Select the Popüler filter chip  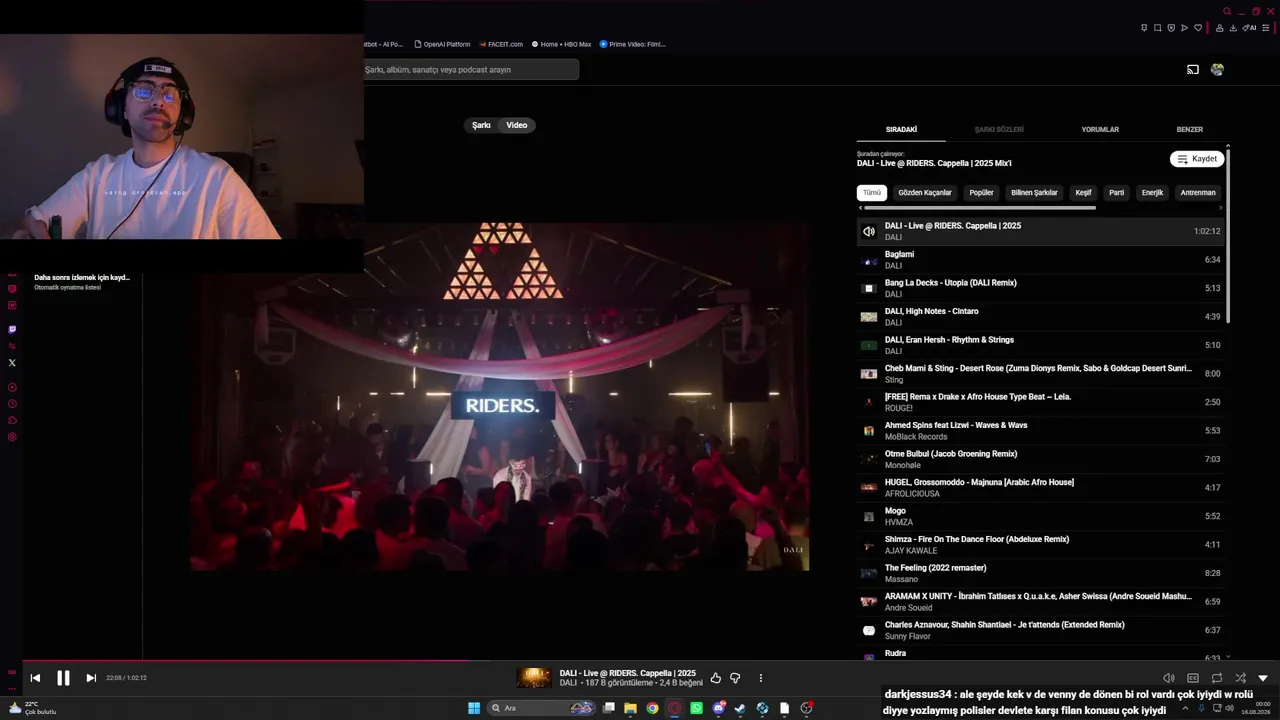point(982,193)
